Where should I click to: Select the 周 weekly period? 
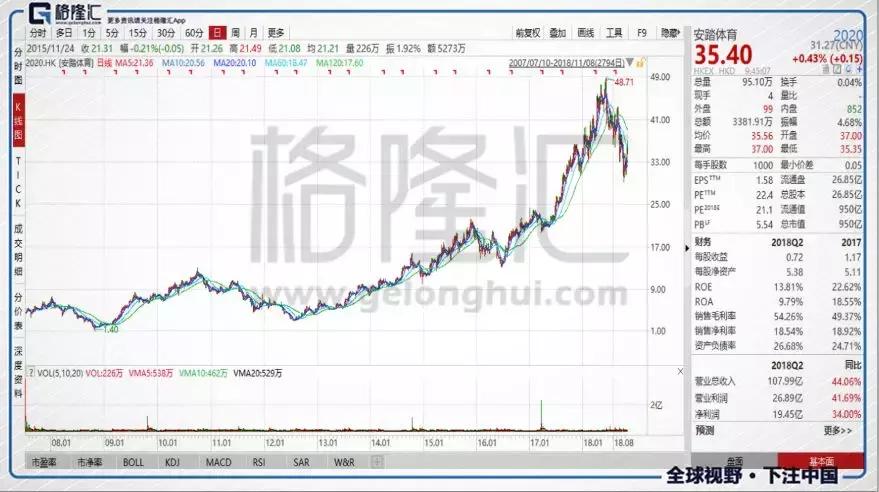click(x=235, y=33)
